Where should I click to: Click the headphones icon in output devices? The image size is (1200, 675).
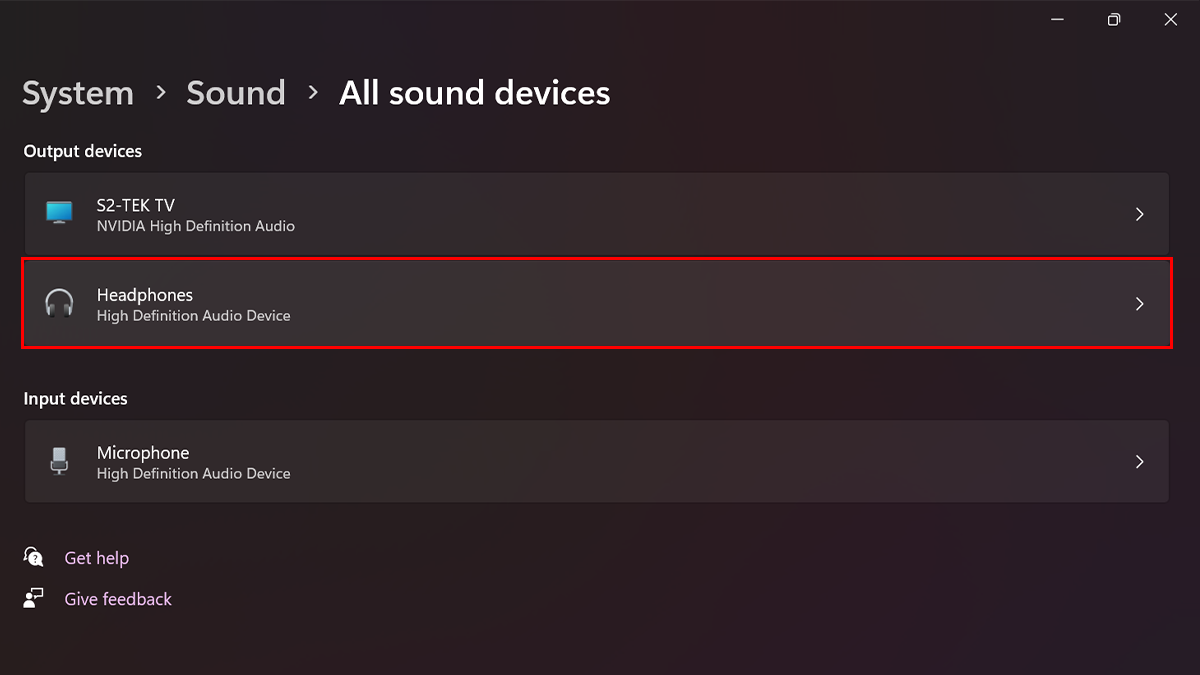pos(59,303)
